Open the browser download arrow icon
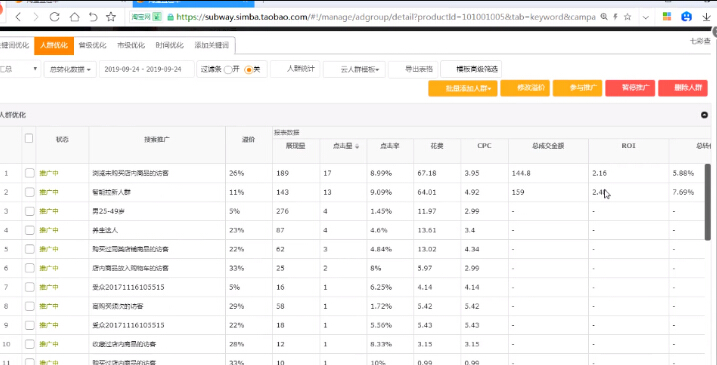717x365 pixels. pos(706,17)
